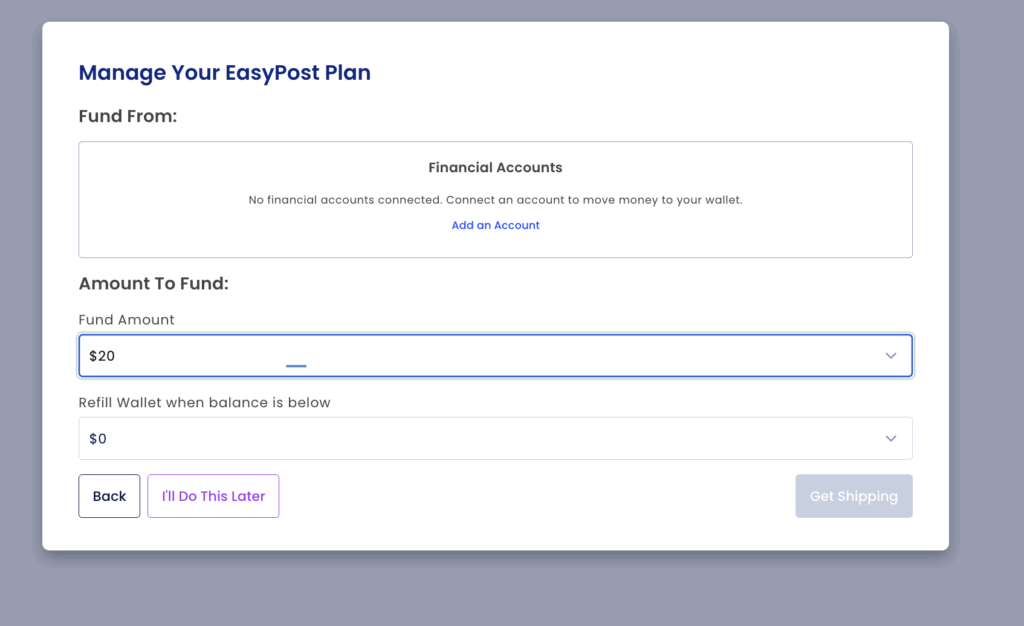Open the Fund Amount combo box
This screenshot has width=1024, height=626.
pyautogui.click(x=495, y=356)
